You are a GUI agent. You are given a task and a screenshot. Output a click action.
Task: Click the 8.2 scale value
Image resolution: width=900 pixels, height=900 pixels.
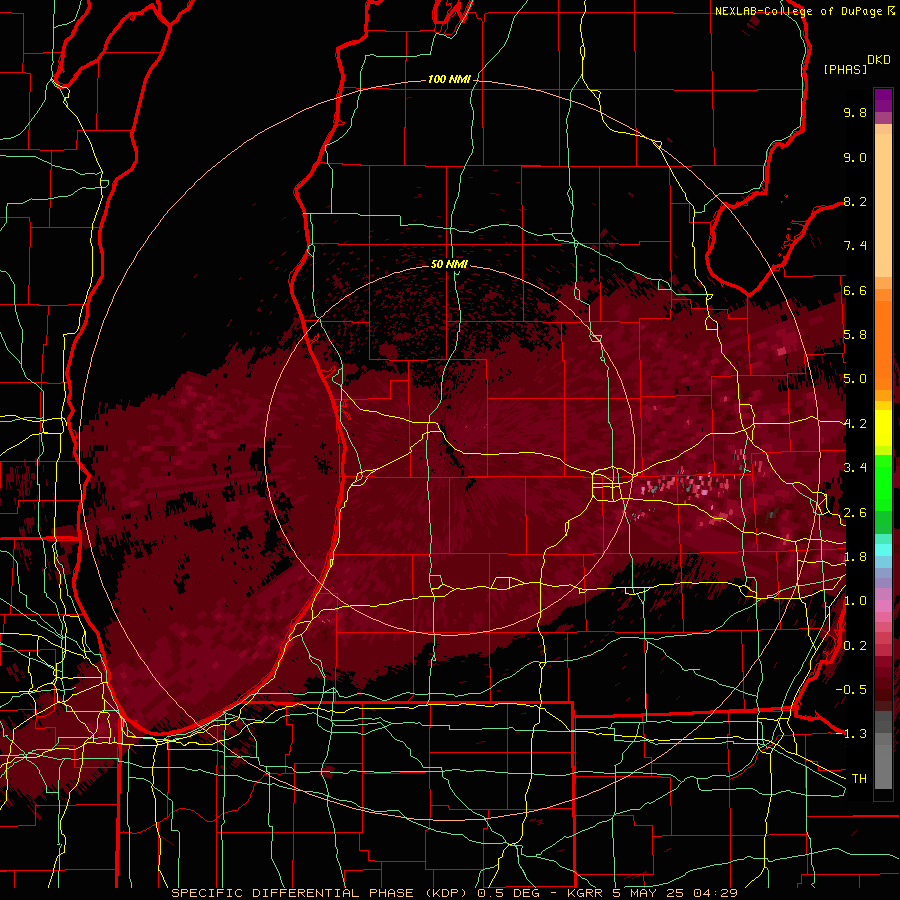[x=855, y=201]
